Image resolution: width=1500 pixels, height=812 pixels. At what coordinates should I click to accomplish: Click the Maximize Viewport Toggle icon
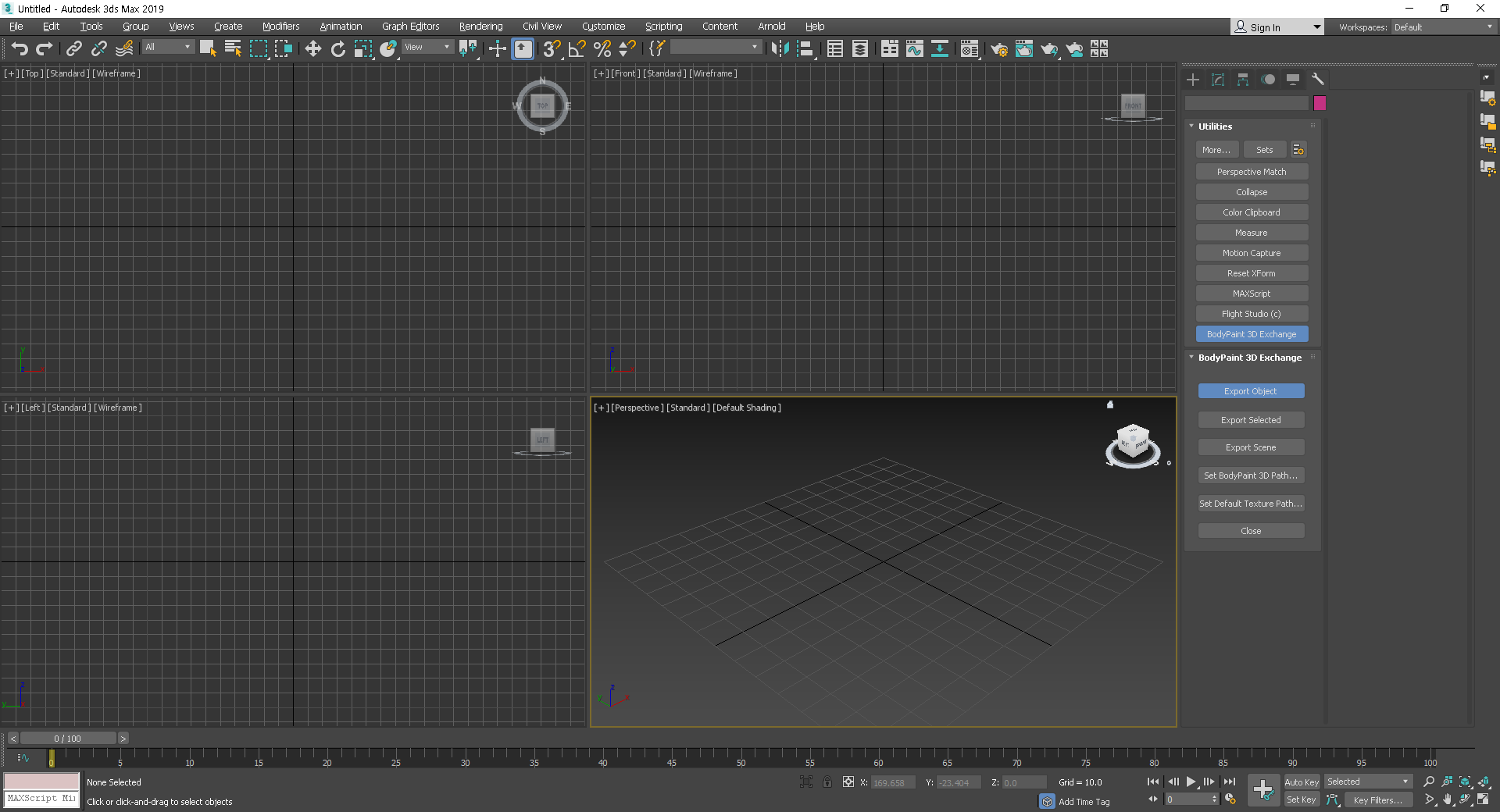coord(1483,800)
